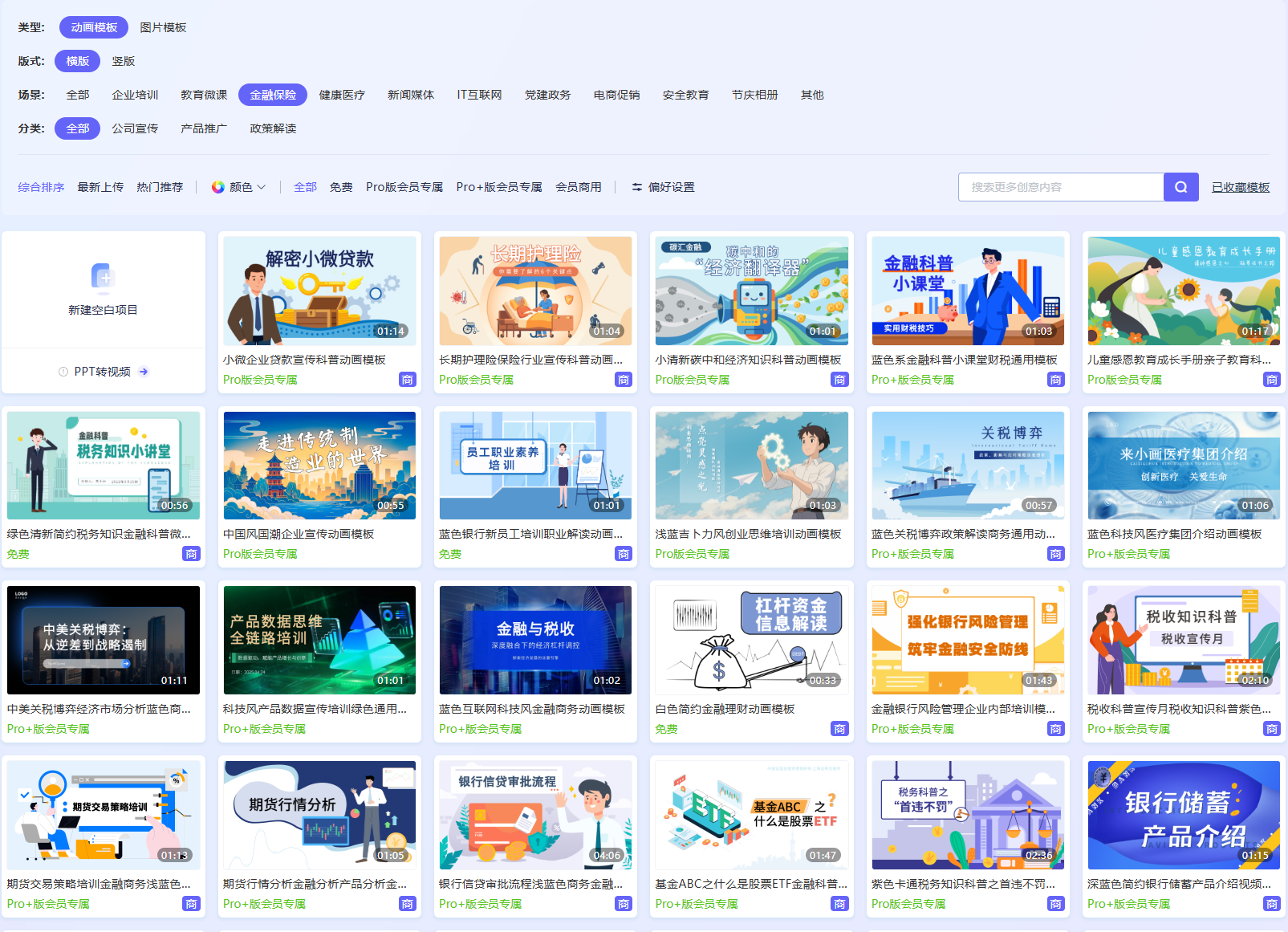Filter by 免费 templates only
The image size is (1288, 932).
click(341, 187)
